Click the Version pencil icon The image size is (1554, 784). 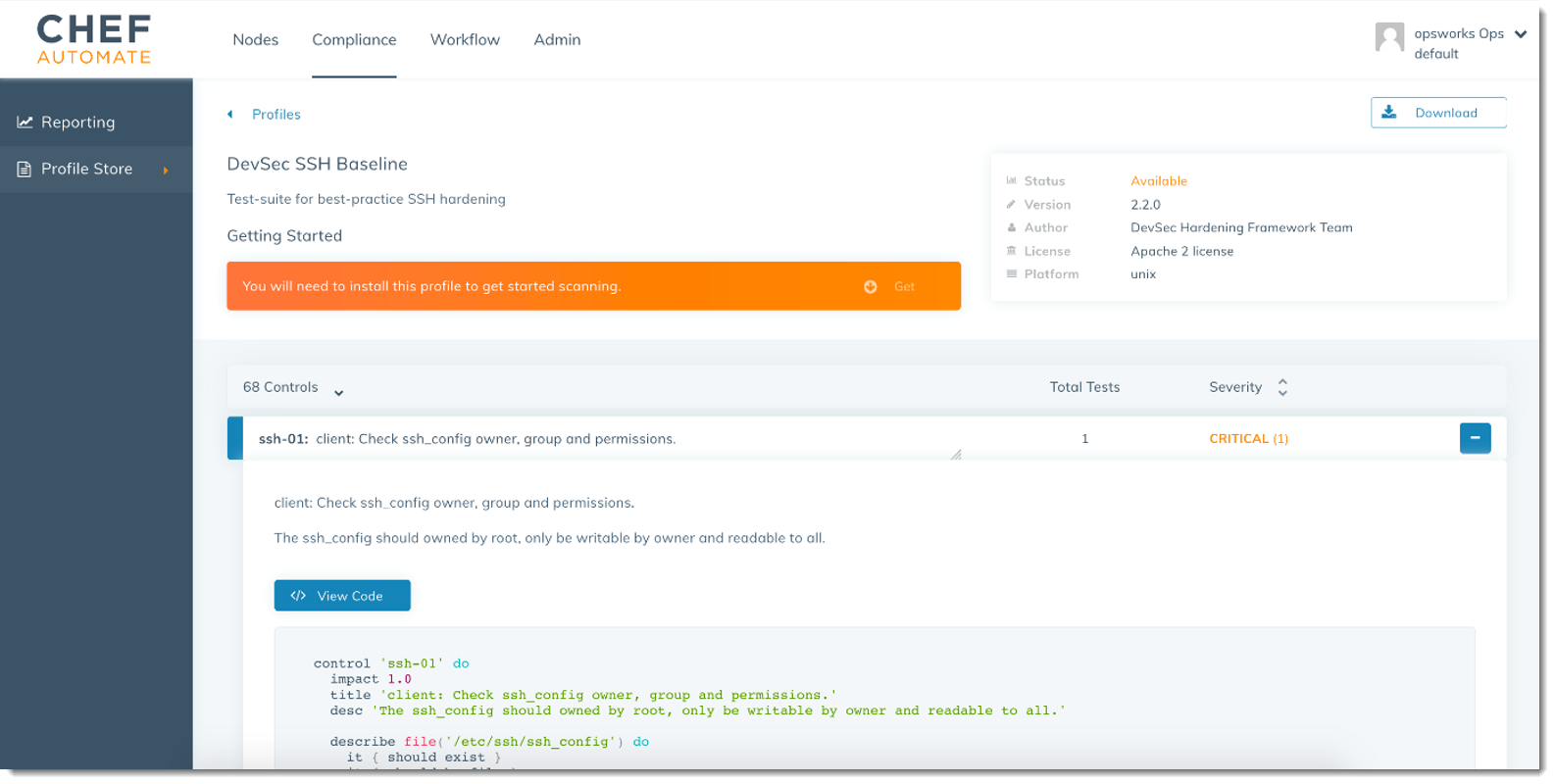click(1012, 205)
